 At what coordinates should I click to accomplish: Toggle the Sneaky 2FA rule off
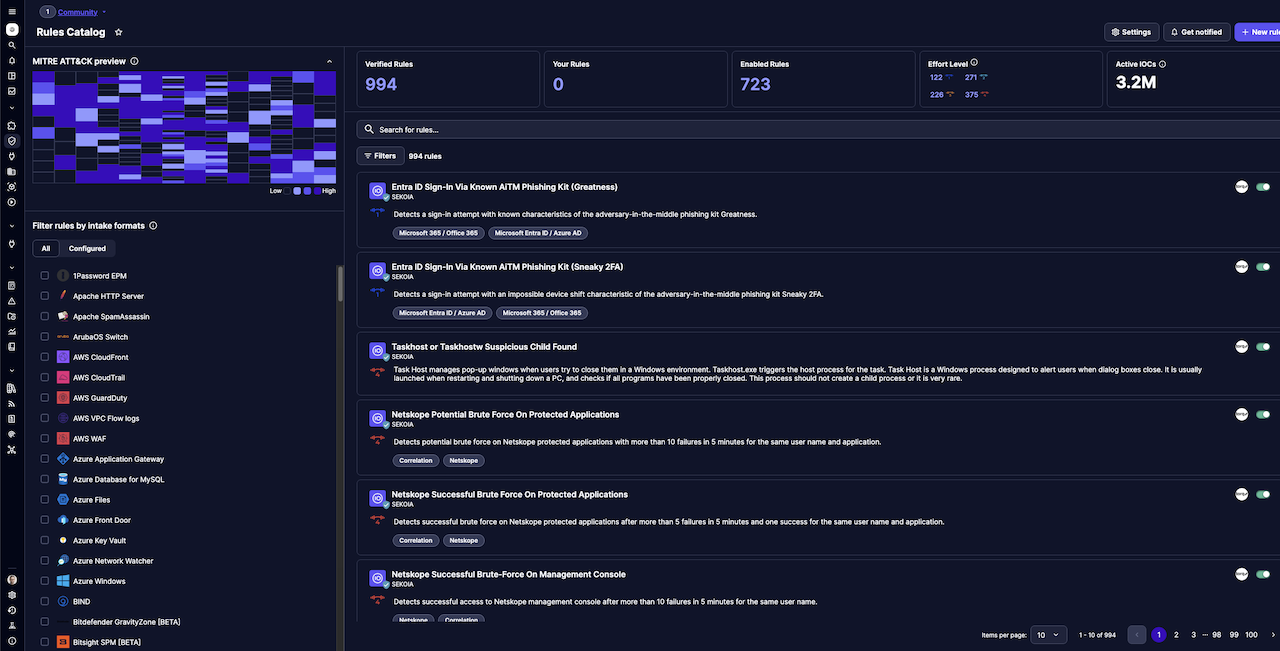pos(1263,267)
